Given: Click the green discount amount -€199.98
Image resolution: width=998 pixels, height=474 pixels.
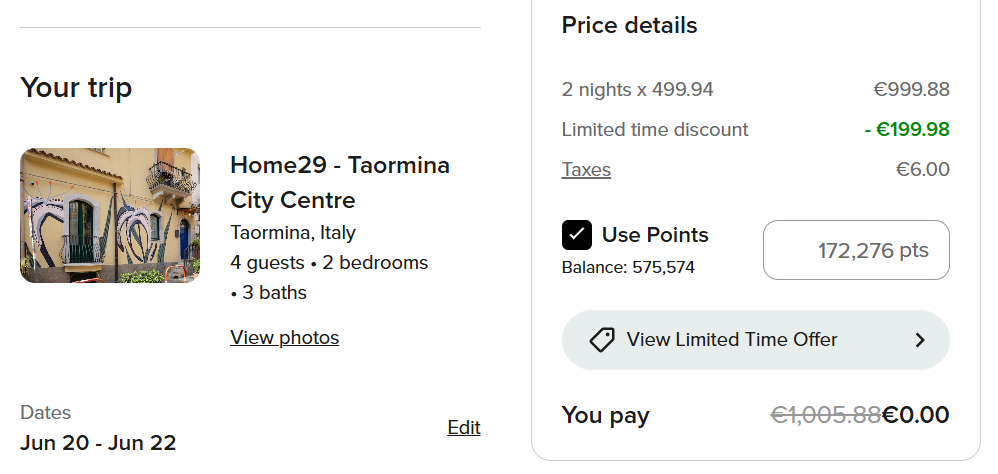Looking at the screenshot, I should (907, 130).
